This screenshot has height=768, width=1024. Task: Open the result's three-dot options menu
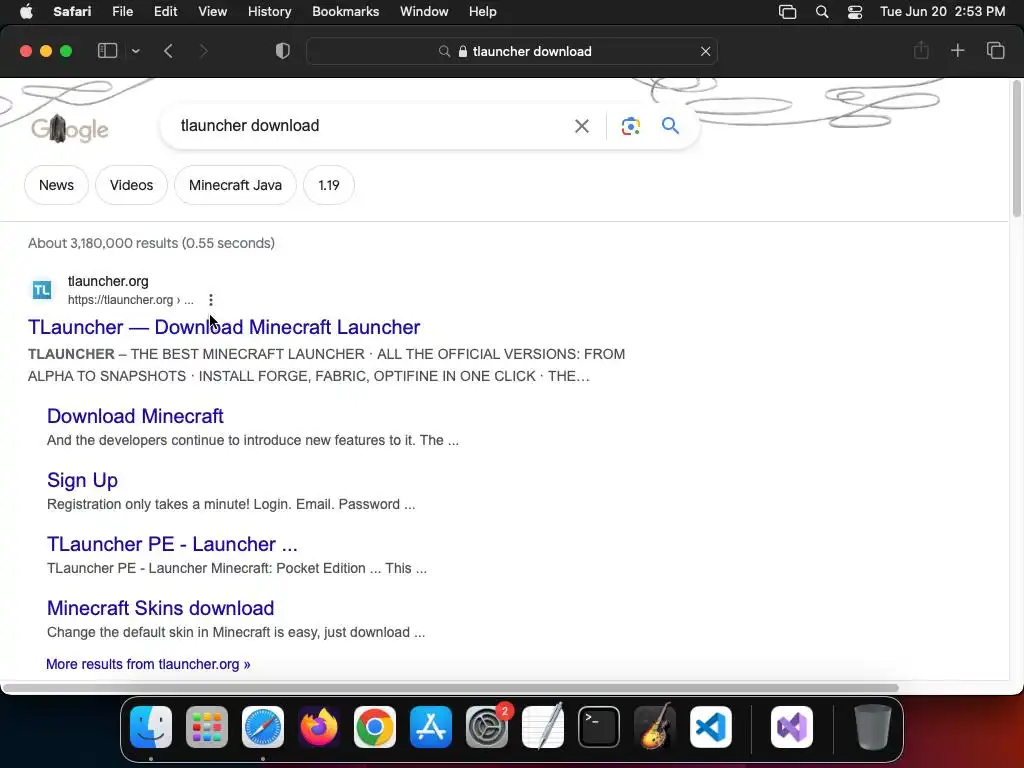(x=210, y=300)
